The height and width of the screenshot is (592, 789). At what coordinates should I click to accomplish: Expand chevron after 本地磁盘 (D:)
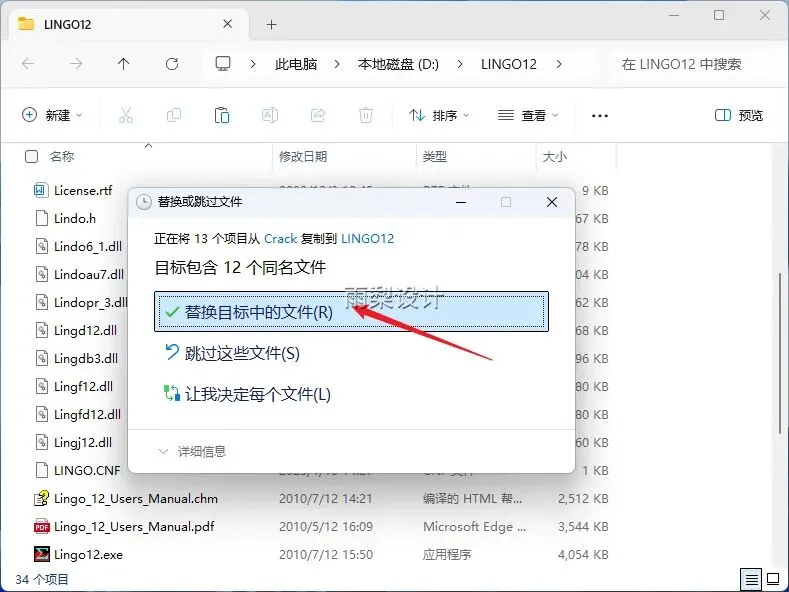(460, 64)
